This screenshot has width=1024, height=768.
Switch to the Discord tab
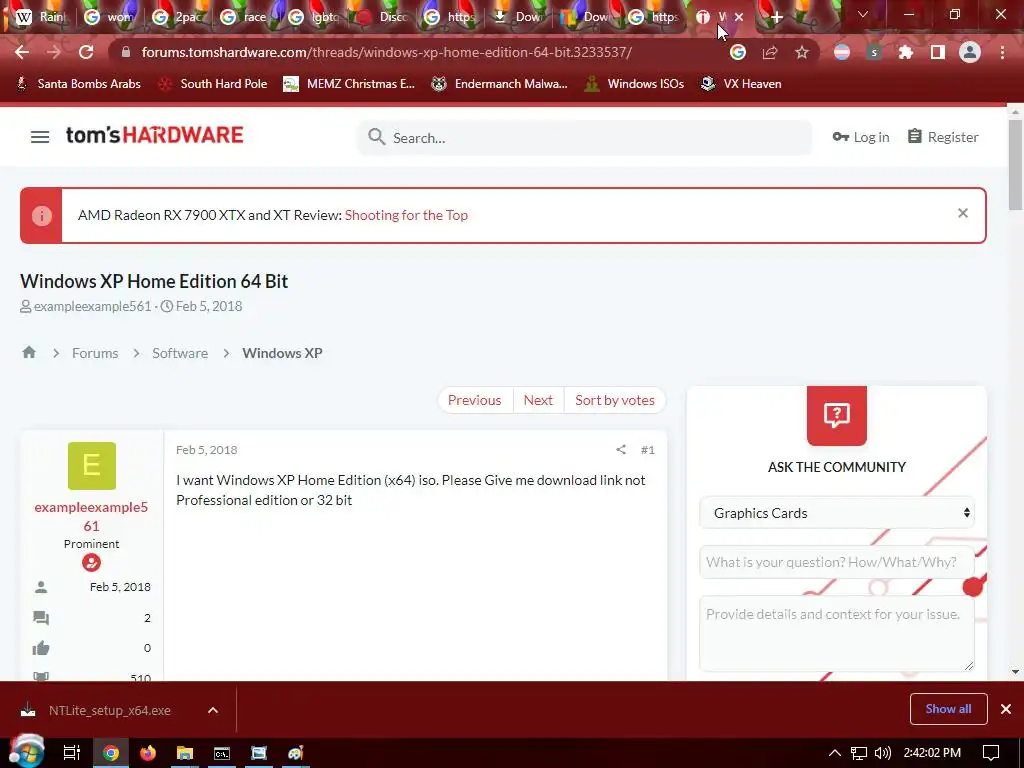[x=381, y=17]
